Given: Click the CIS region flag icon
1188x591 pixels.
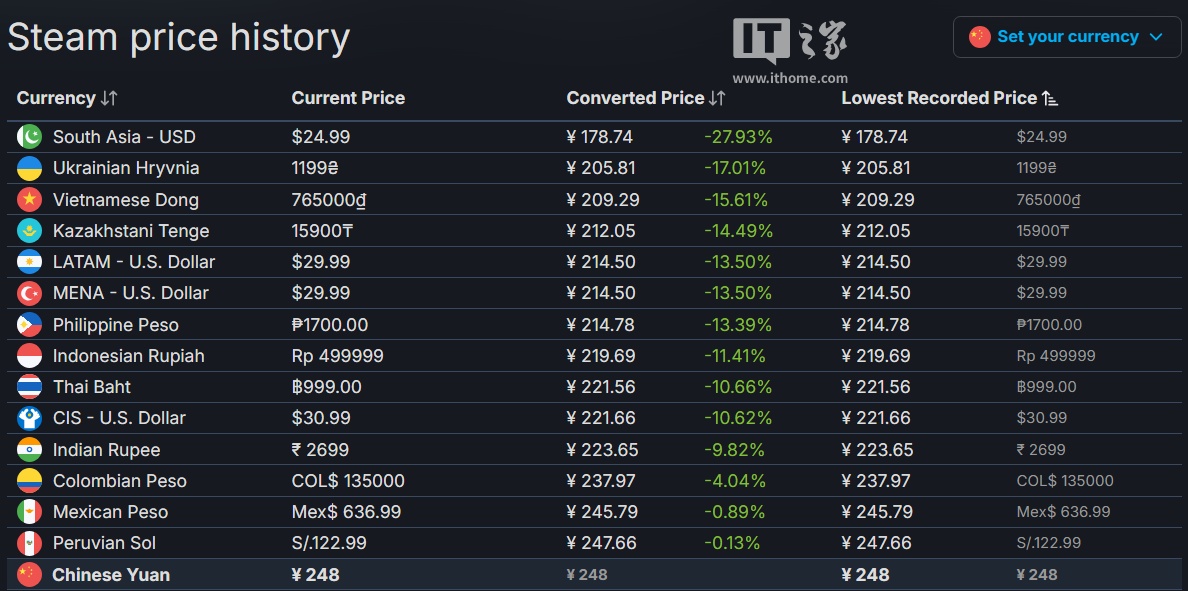Looking at the screenshot, I should click(29, 418).
